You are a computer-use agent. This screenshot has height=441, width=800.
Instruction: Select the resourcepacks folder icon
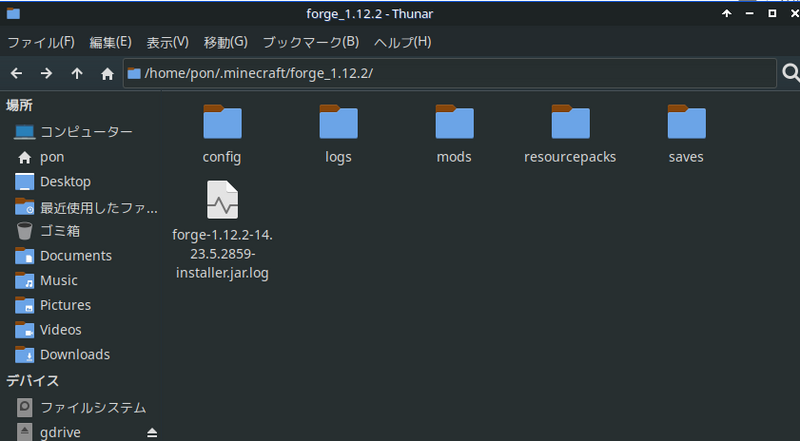coord(570,121)
